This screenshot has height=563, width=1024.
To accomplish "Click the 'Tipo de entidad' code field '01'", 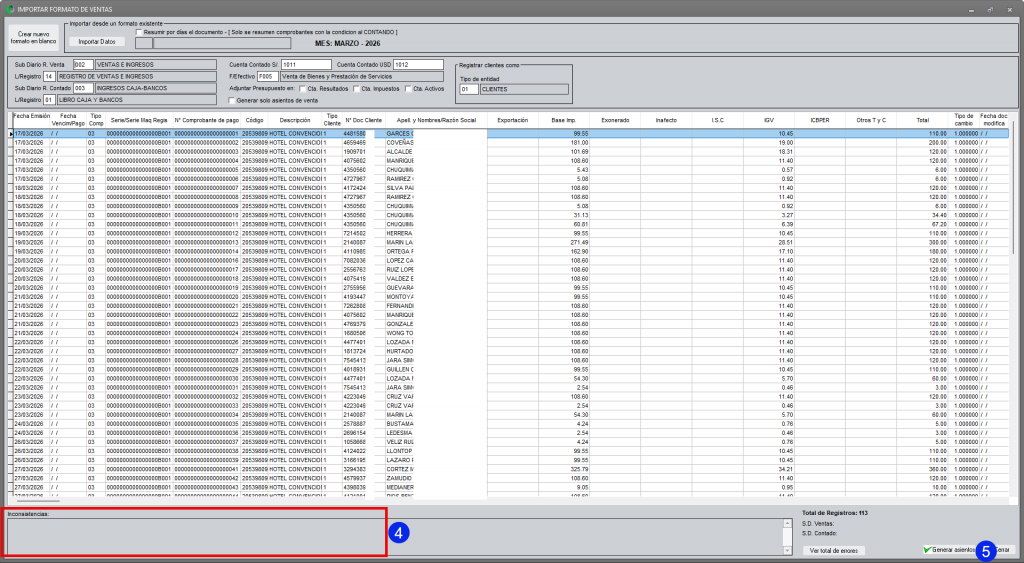I will tap(469, 89).
